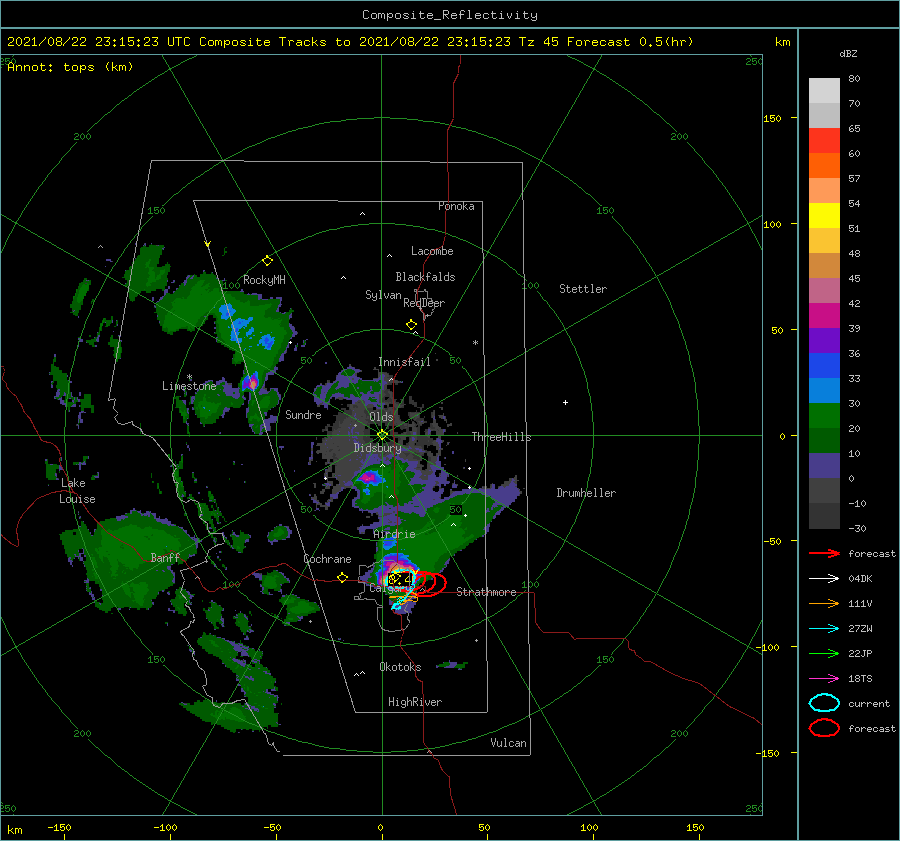Pick the 54 dBZ yellow swatch
Viewport: 900px width, 841px height.
(x=824, y=215)
